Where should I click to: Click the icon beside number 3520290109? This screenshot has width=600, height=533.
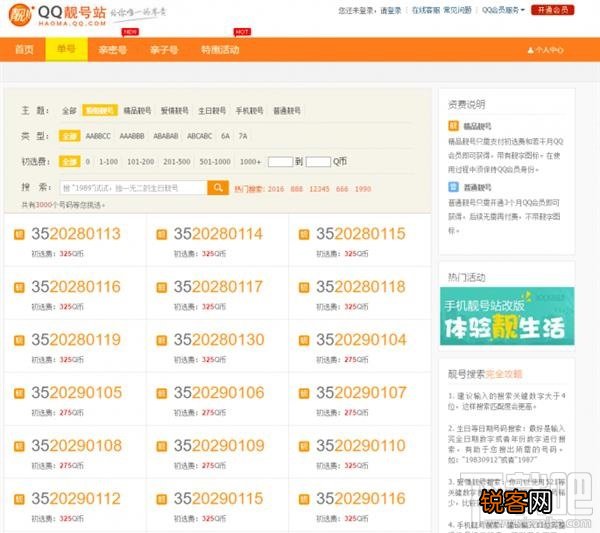(161, 446)
